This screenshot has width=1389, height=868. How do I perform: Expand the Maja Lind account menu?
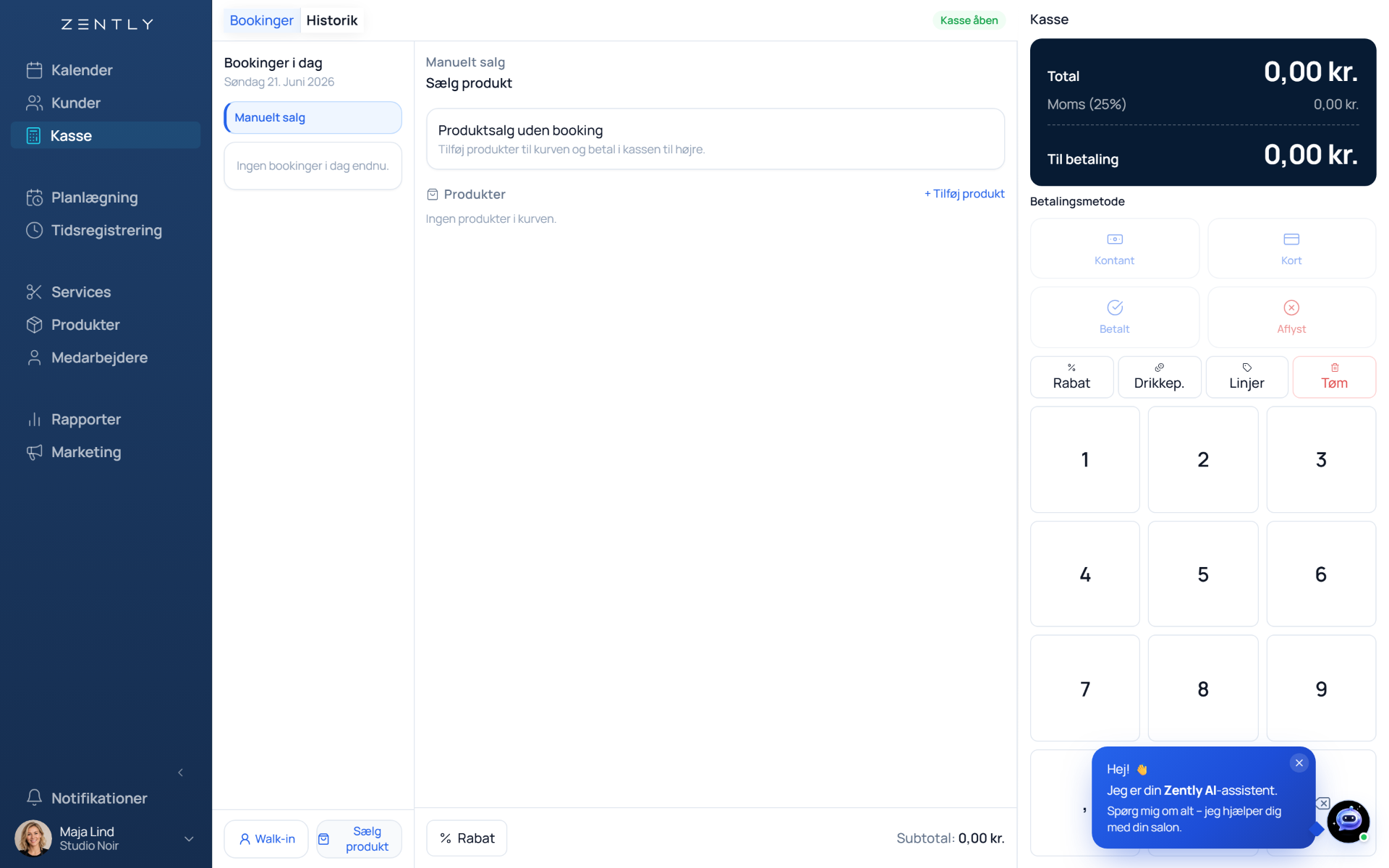(x=189, y=839)
